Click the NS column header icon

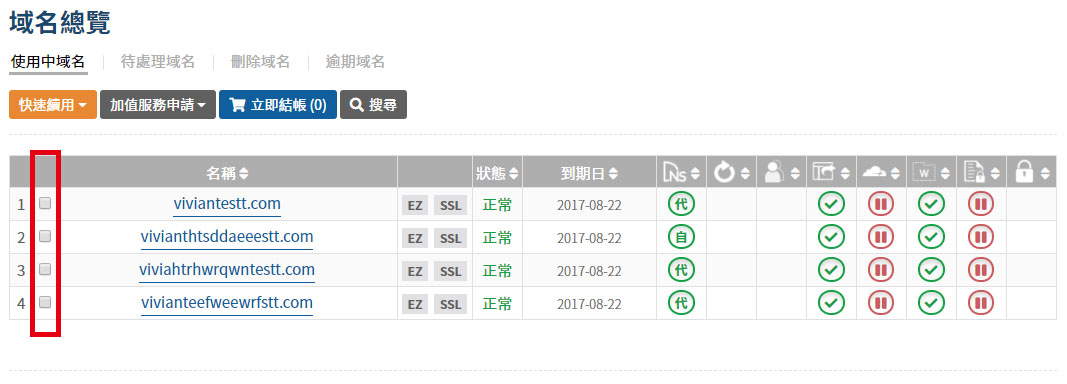coord(675,174)
